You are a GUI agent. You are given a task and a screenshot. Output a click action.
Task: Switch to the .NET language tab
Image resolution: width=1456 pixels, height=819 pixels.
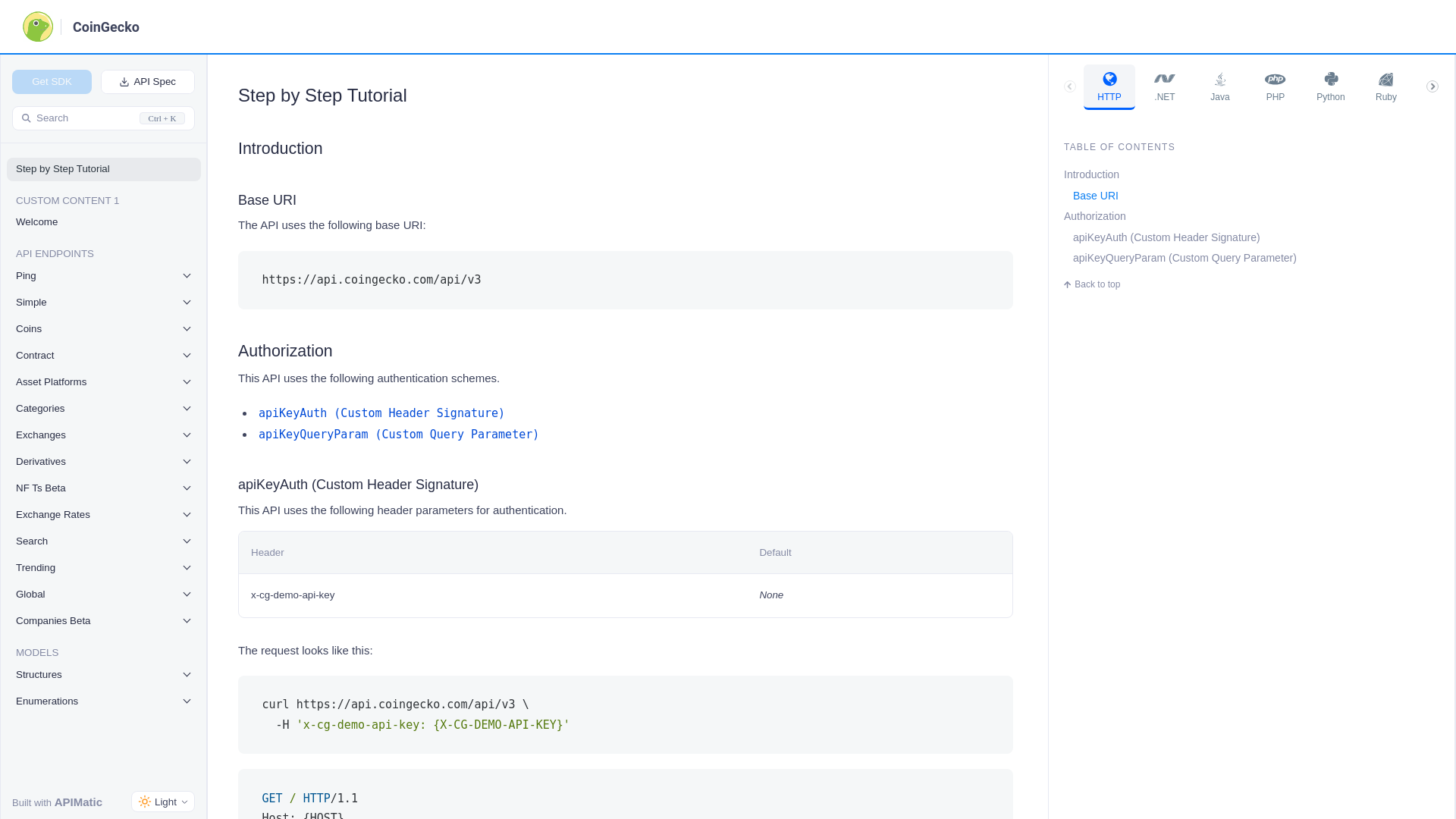pos(1164,86)
